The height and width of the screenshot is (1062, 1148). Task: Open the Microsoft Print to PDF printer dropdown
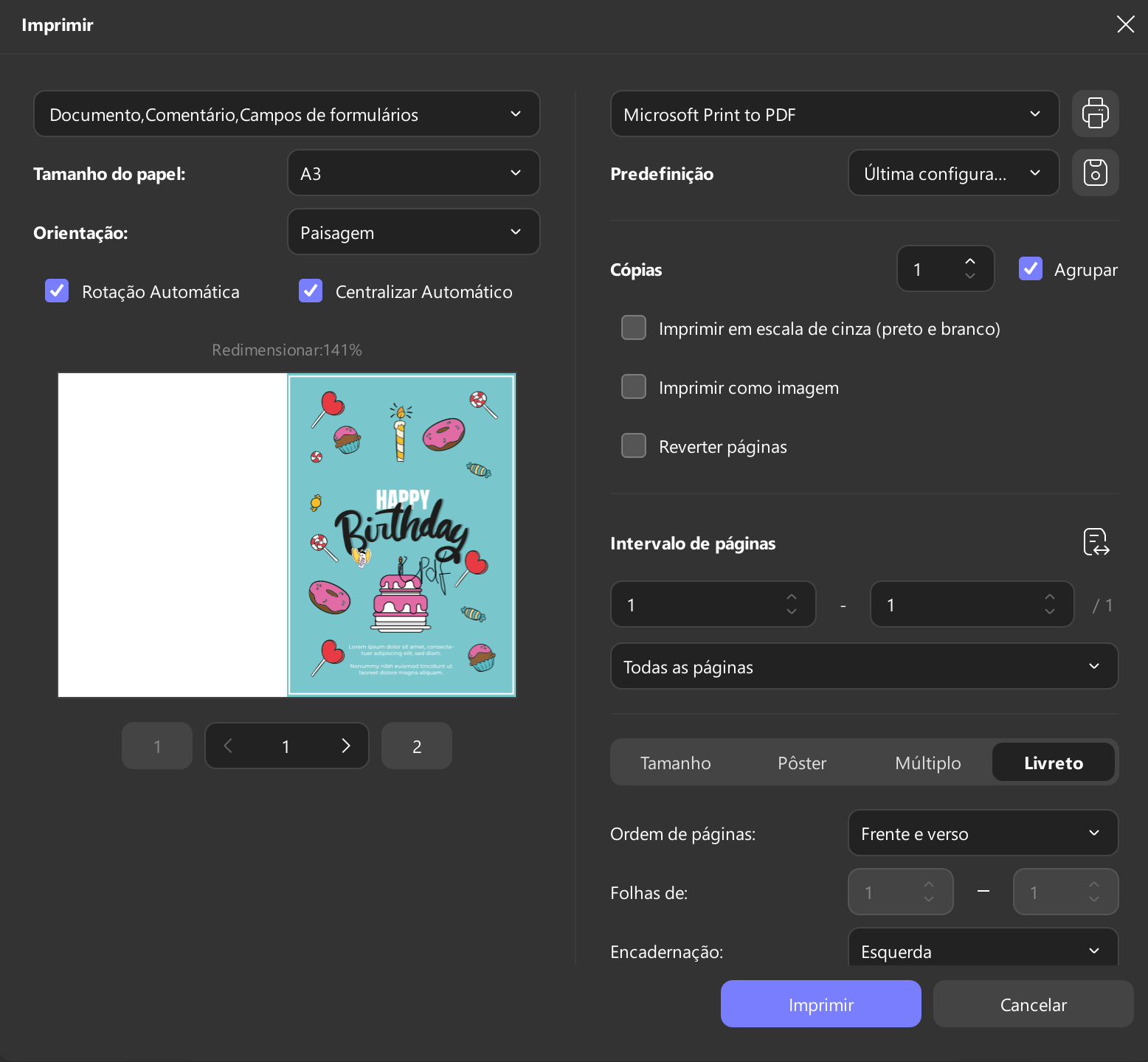835,114
